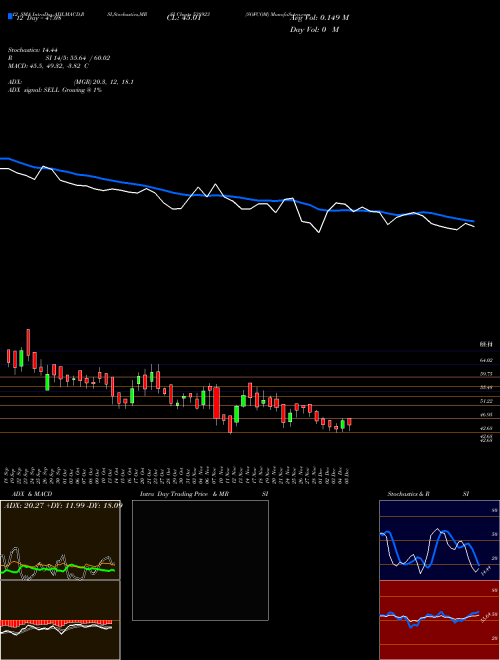Viewport: 500px width, 660px height.
Task: Click the tallest red candlestick near the chart start
Action: click(28, 343)
